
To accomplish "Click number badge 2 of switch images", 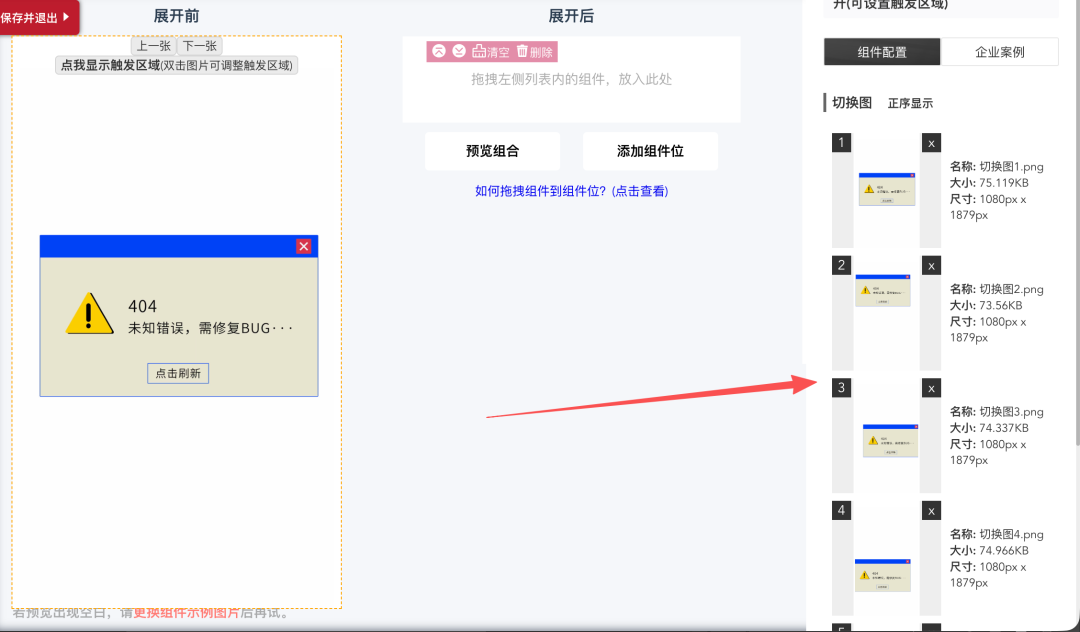I will [x=841, y=265].
